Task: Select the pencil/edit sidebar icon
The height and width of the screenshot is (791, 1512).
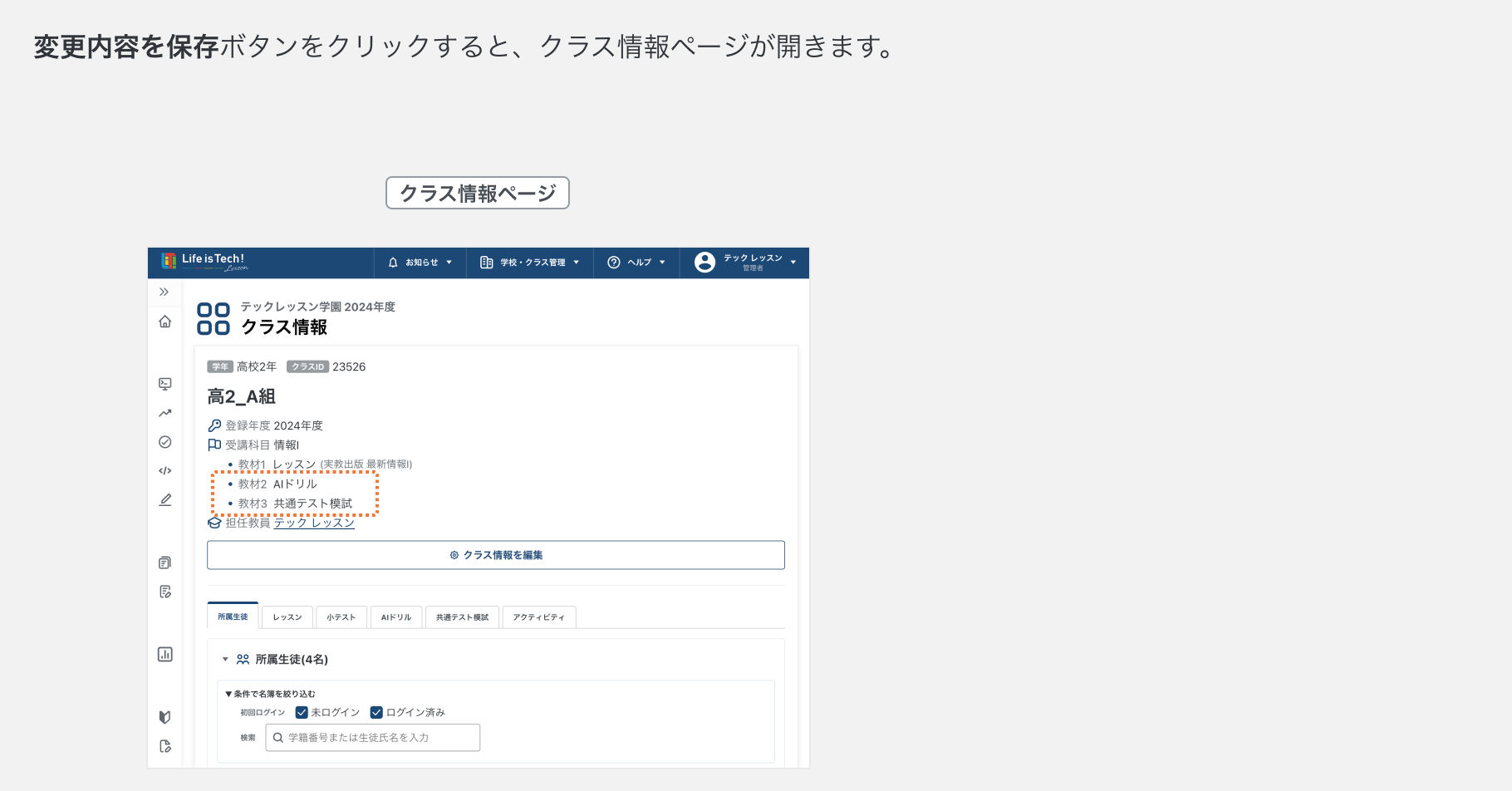Action: (165, 499)
